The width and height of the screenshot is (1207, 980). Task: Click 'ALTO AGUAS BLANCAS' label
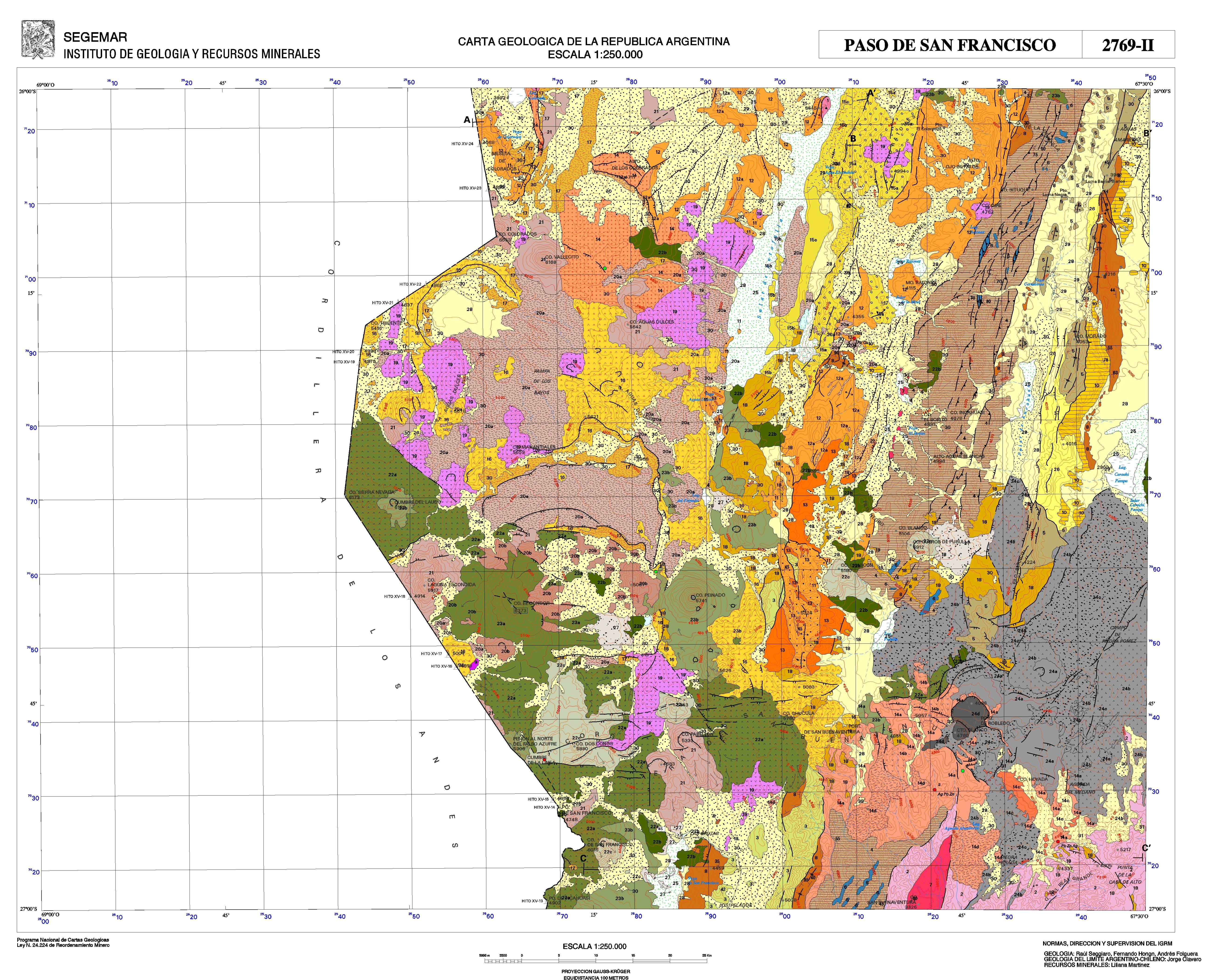pos(959,456)
